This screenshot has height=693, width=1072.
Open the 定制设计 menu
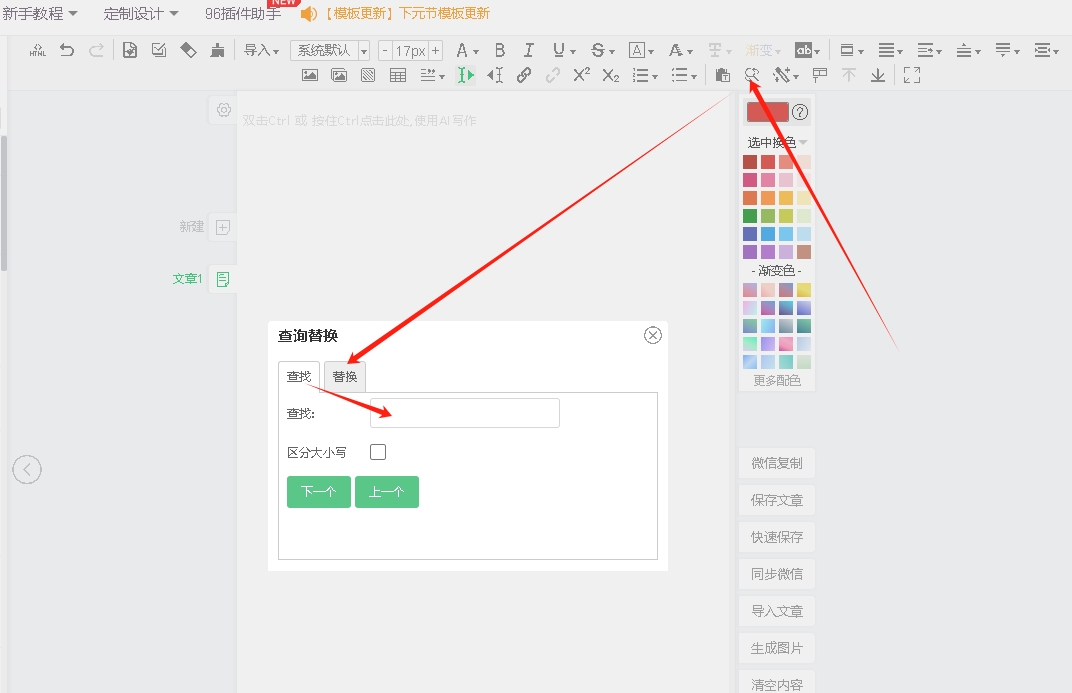tap(141, 14)
